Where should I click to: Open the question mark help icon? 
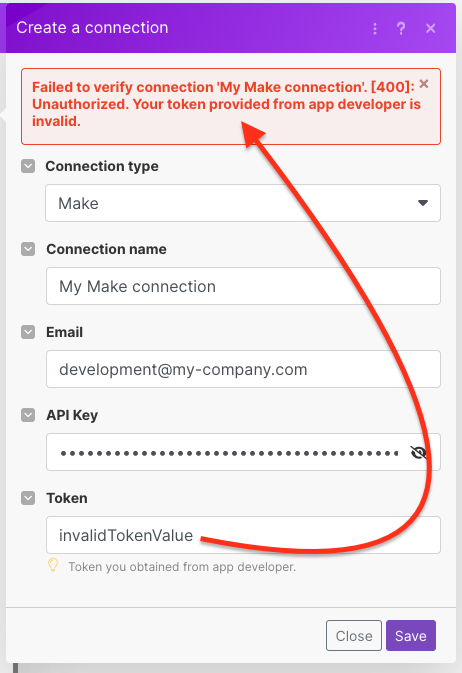401,28
